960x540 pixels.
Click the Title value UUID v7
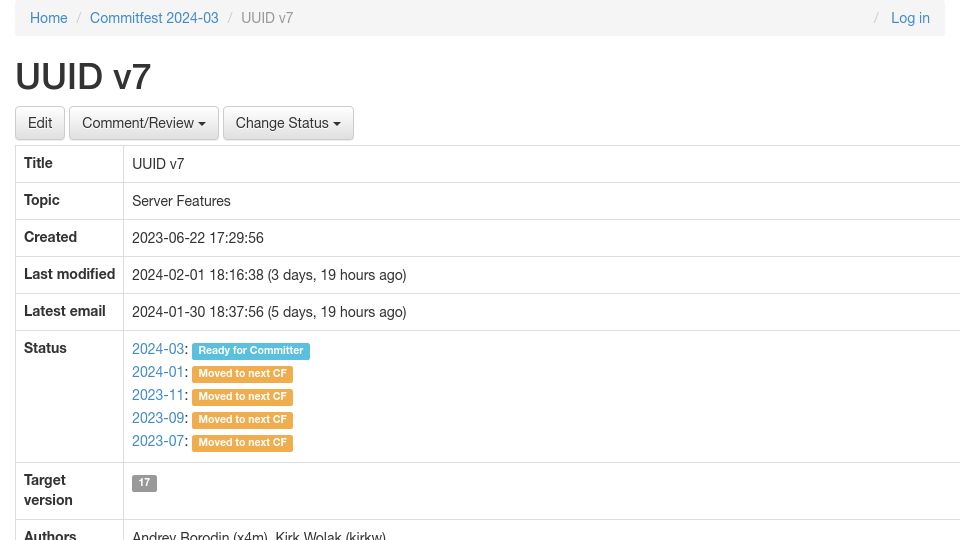[158, 164]
